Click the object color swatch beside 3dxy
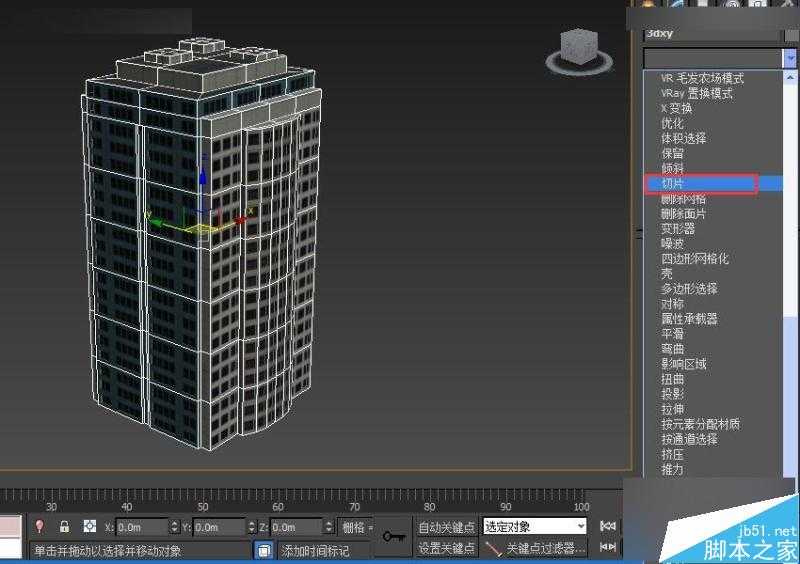The image size is (800, 564). [x=791, y=35]
